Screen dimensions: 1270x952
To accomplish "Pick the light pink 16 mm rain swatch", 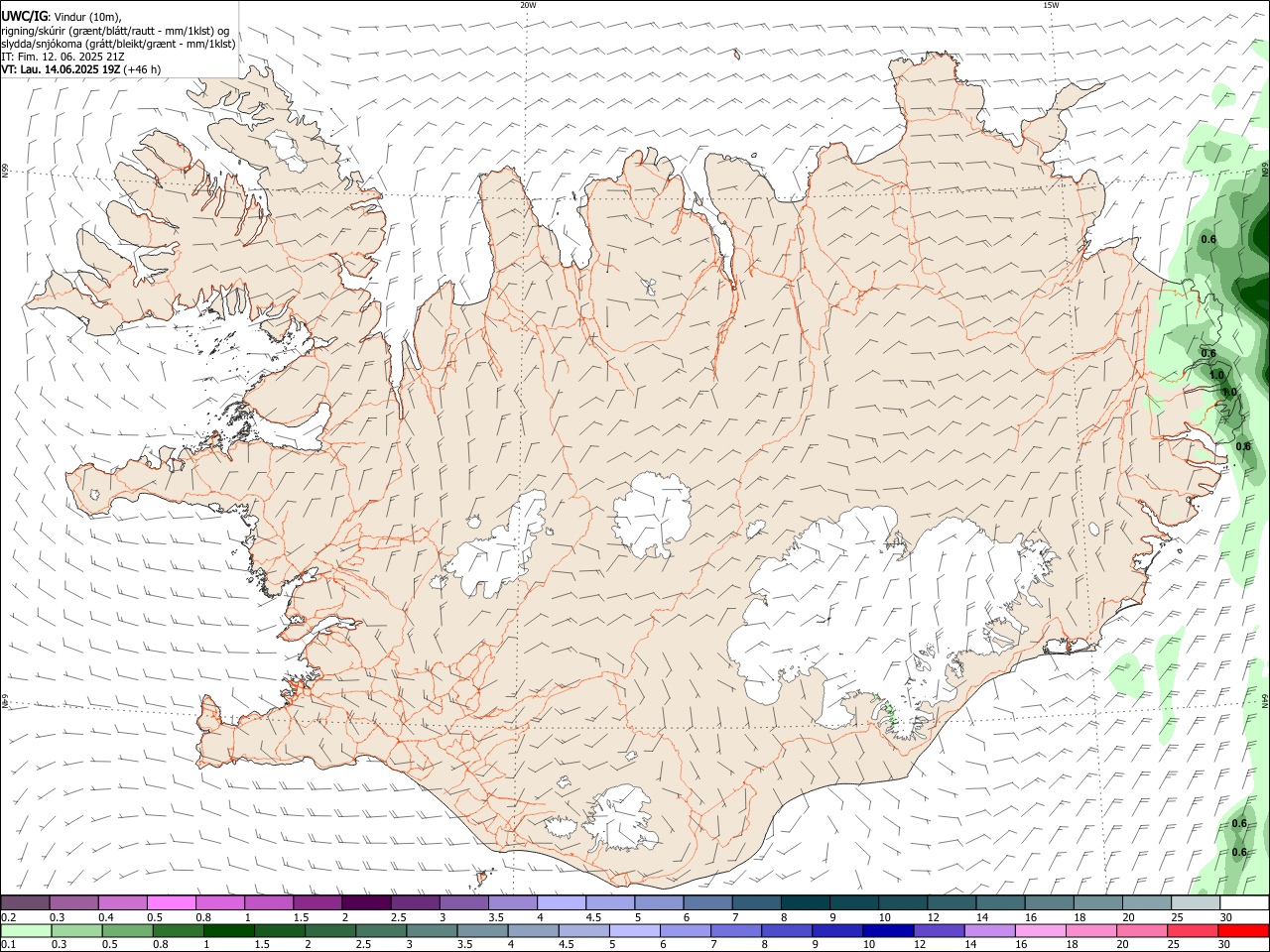I will pos(1039,930).
